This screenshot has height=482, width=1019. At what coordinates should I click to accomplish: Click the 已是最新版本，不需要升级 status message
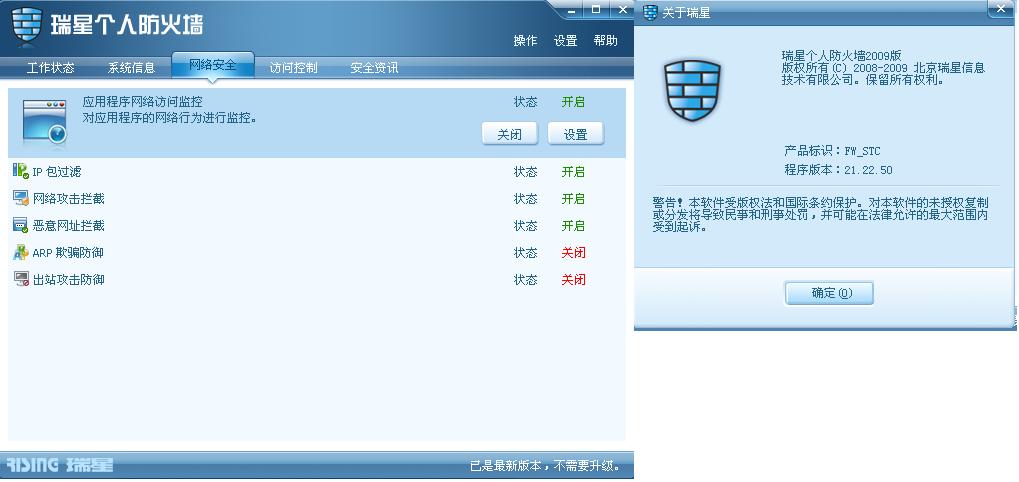(545, 466)
